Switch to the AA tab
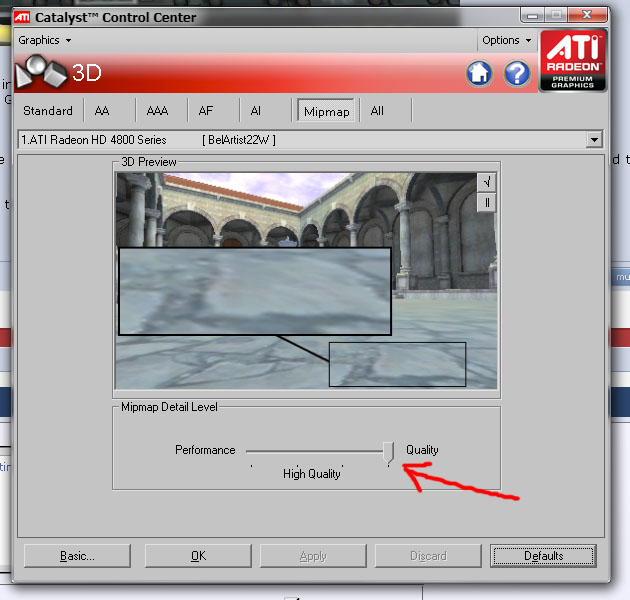 point(102,111)
